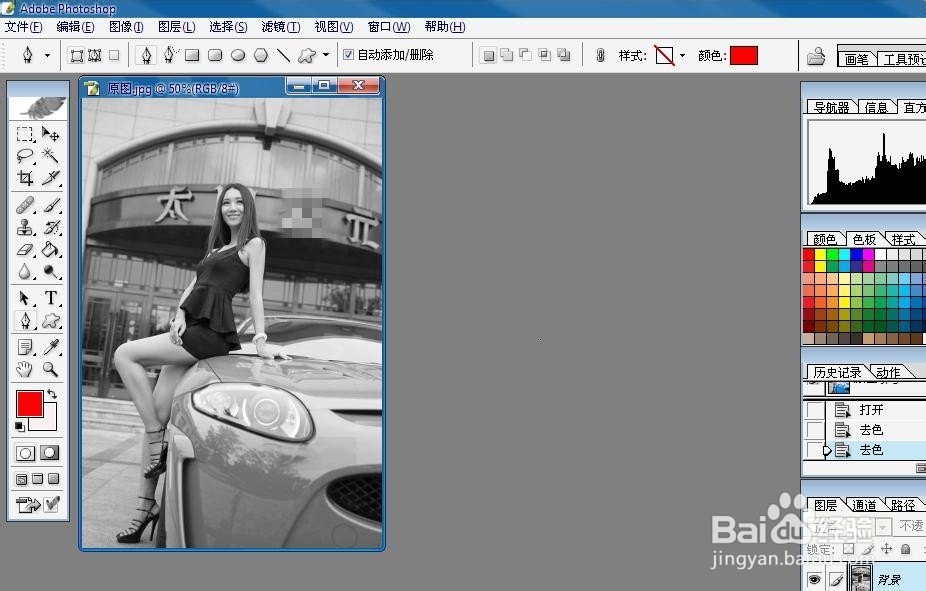Select the Lasso tool

coord(25,156)
